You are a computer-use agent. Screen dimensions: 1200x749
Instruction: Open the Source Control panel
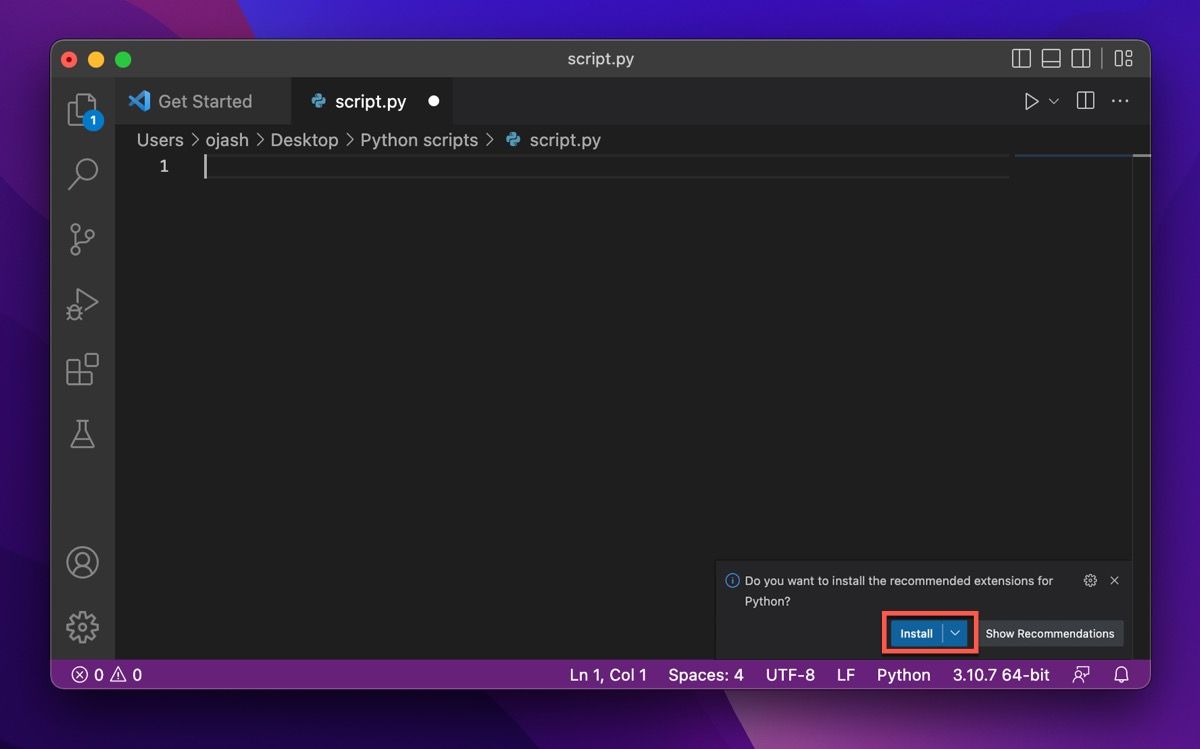pos(82,239)
